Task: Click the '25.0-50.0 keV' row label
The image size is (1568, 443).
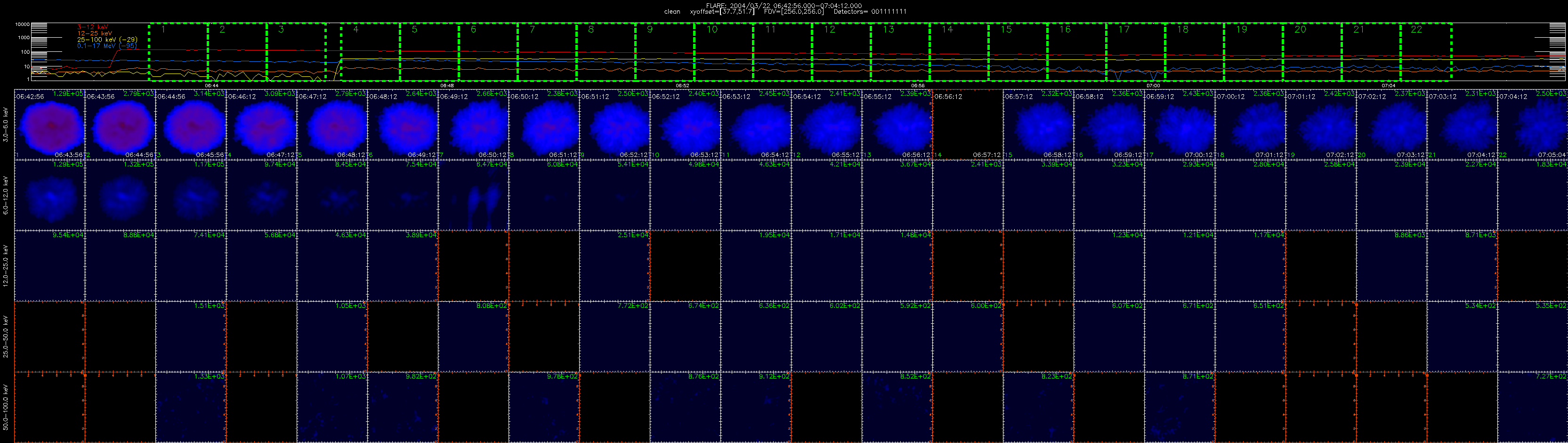Action: [x=6, y=336]
